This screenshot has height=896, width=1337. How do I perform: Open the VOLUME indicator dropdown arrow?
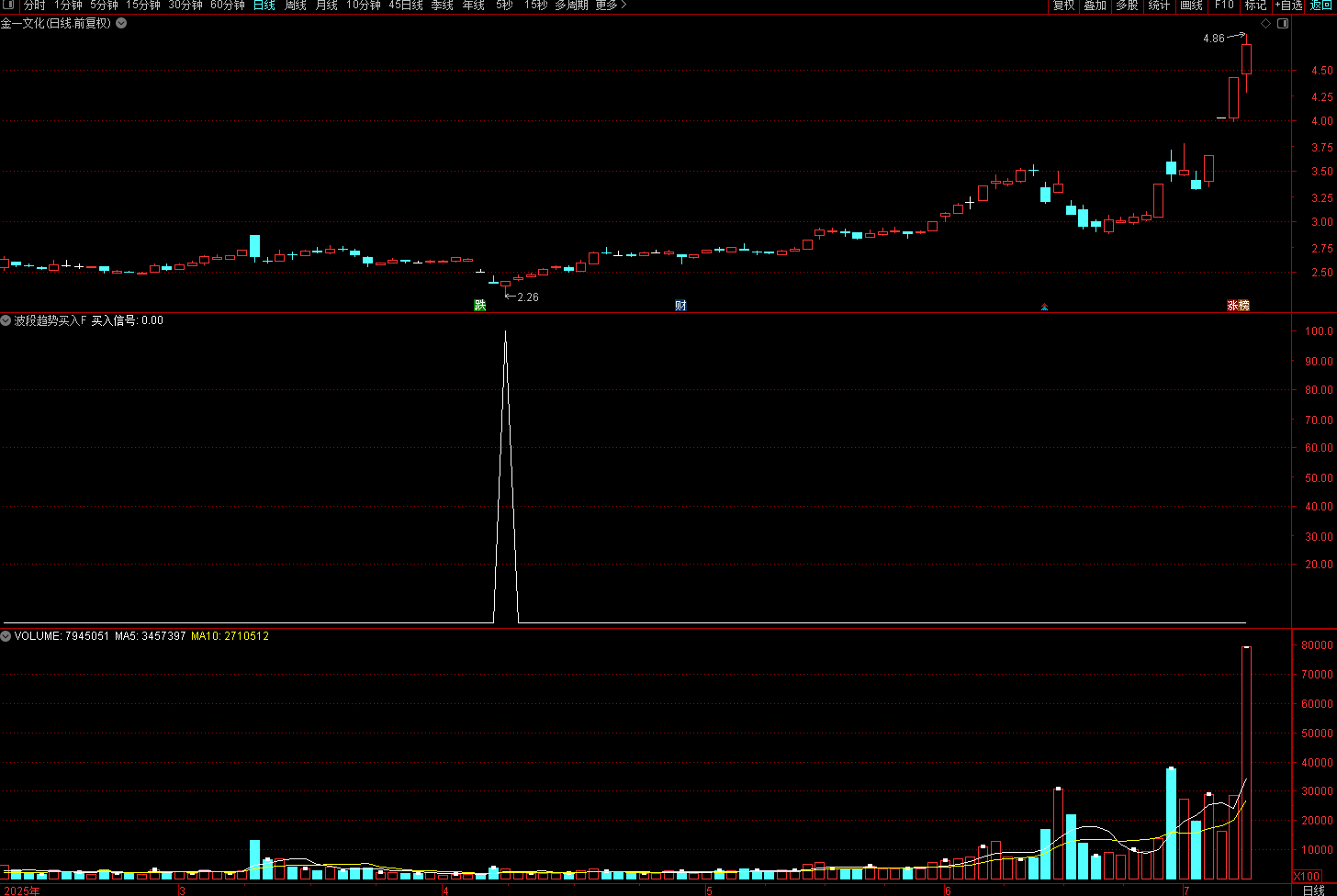coord(6,635)
